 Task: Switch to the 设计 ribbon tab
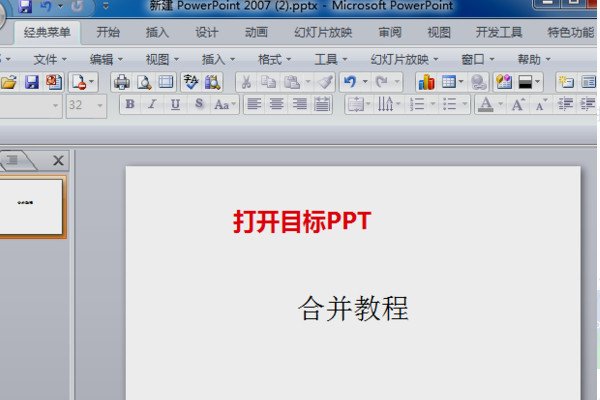(207, 33)
